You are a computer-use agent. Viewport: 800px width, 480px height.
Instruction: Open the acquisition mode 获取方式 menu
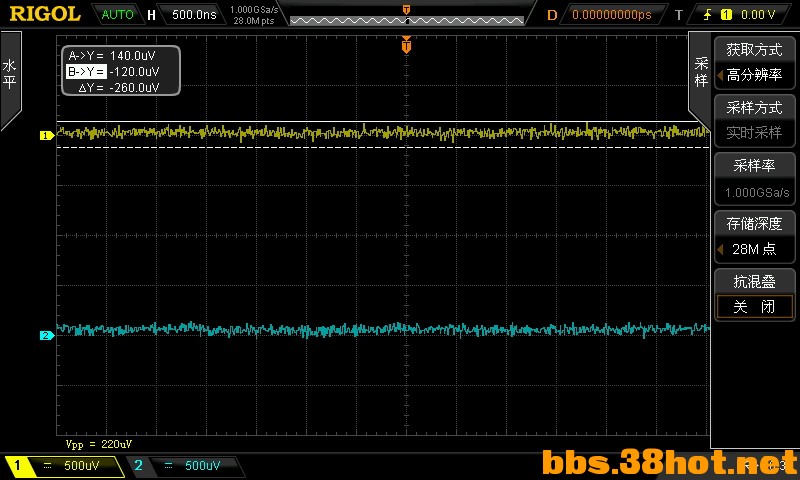(x=754, y=49)
